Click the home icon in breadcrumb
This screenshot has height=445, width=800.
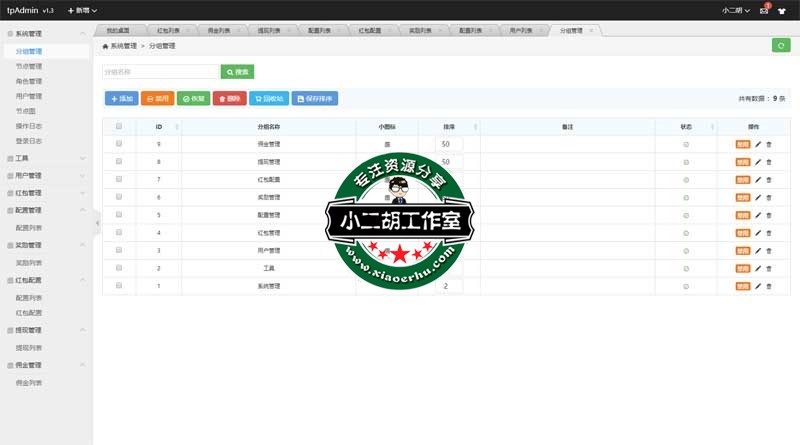(x=106, y=46)
